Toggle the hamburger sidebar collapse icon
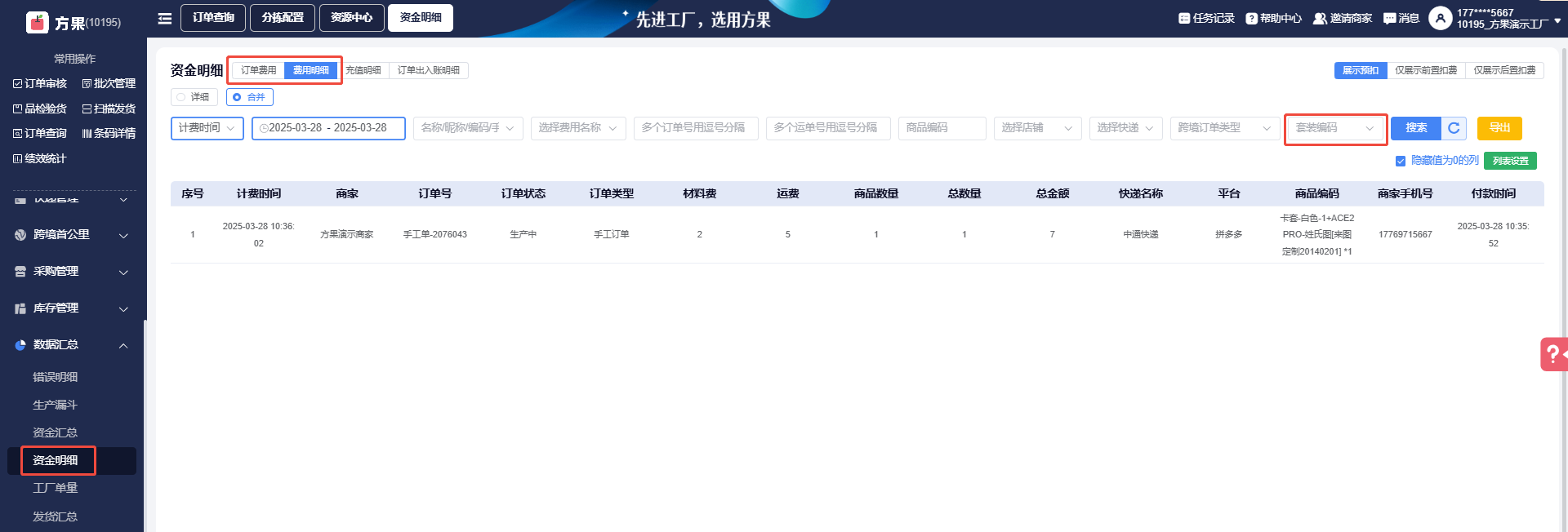This screenshot has height=532, width=1568. click(165, 18)
